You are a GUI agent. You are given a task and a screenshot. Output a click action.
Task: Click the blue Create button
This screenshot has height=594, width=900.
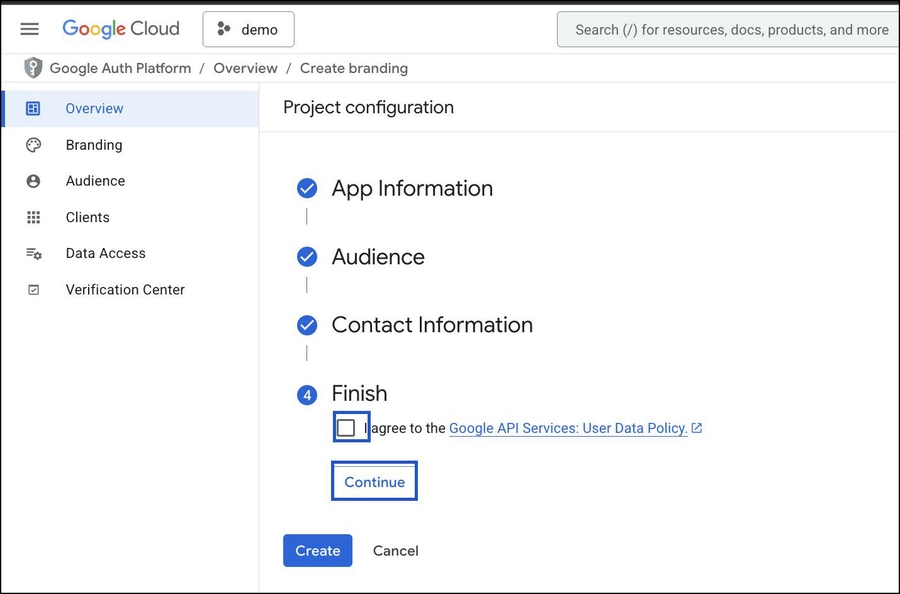(317, 551)
